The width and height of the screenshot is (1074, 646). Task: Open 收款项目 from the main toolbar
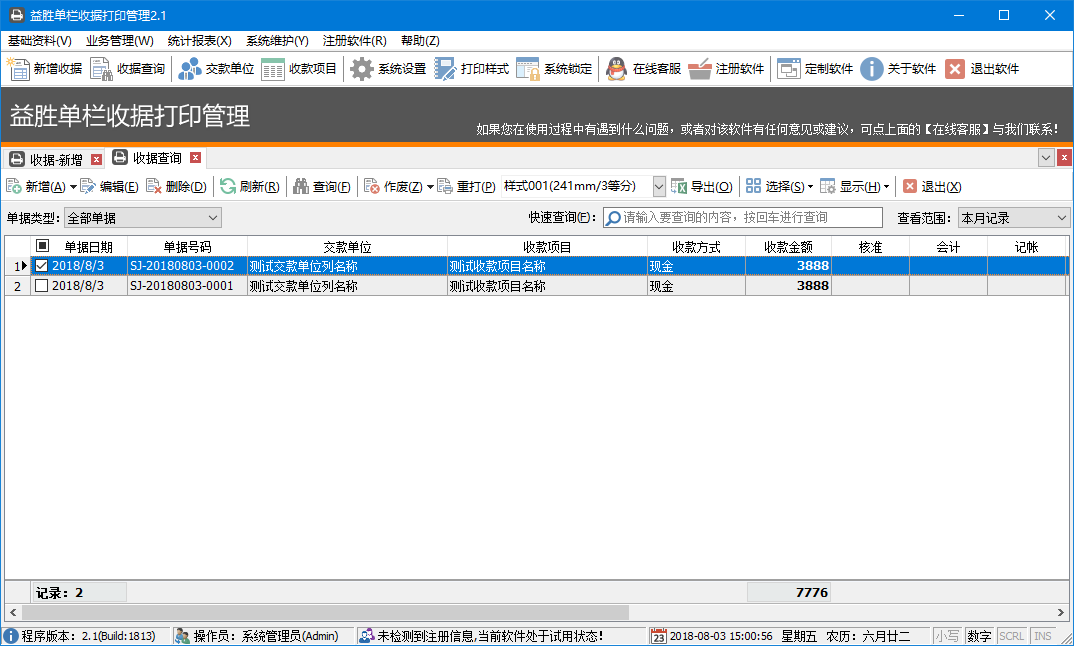299,69
